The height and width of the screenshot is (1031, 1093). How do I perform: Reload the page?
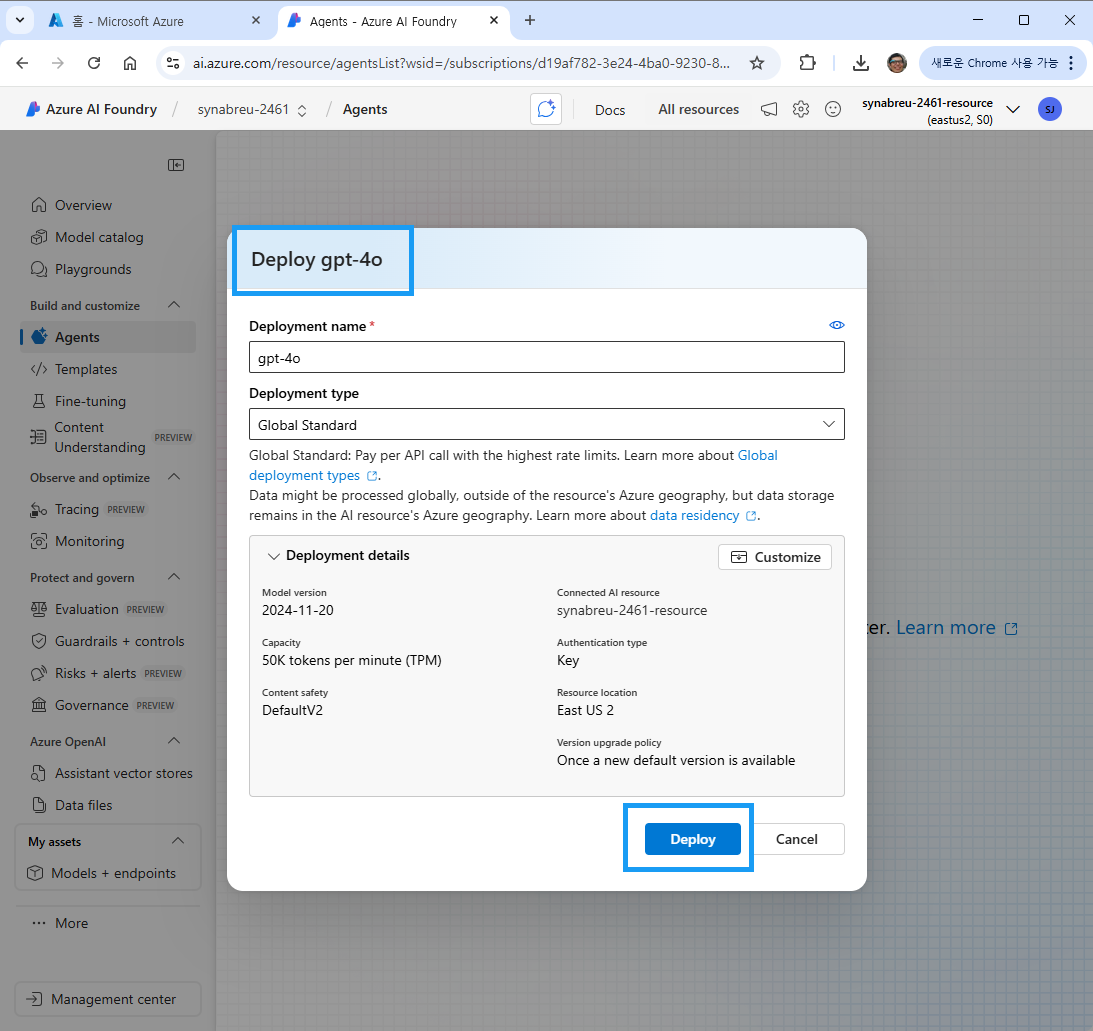94,63
